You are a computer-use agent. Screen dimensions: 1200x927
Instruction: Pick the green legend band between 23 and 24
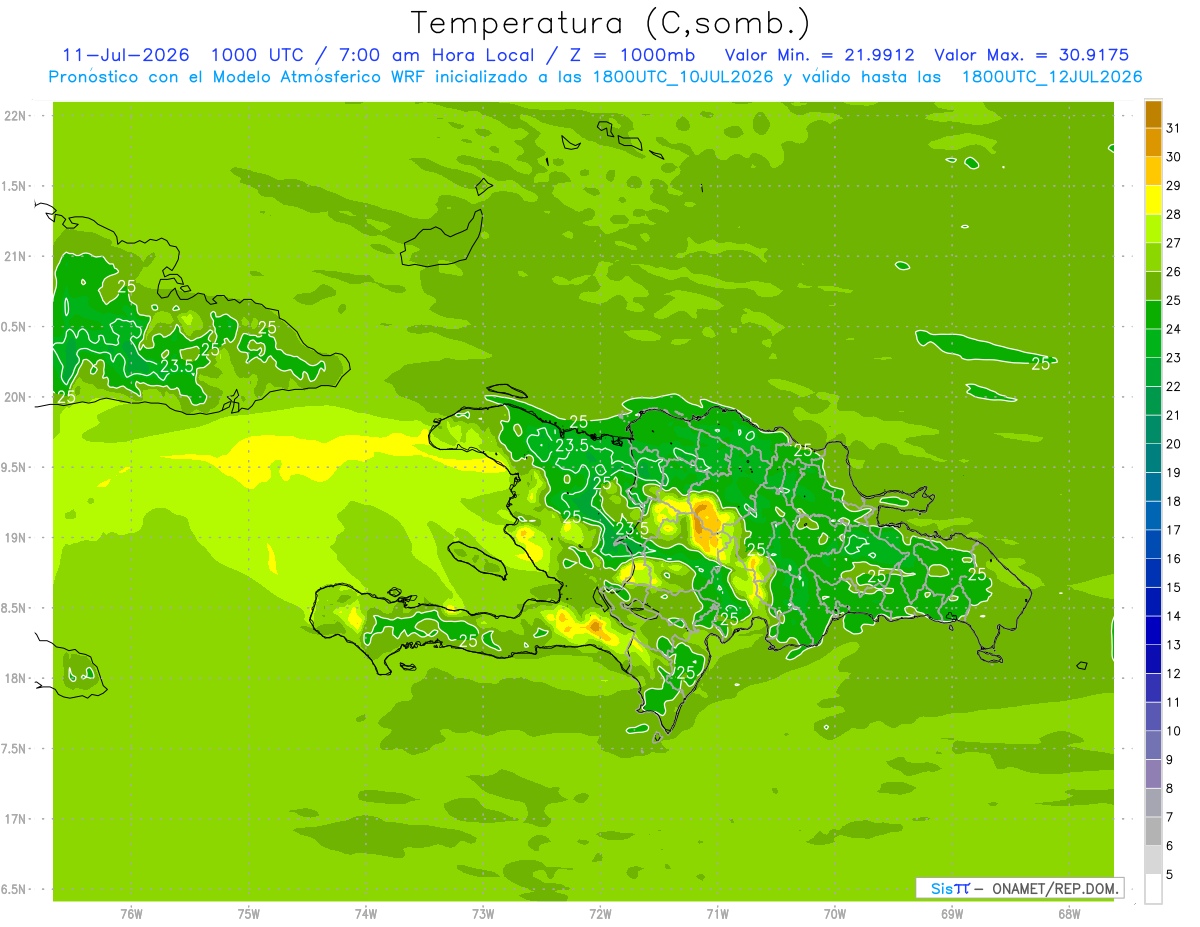[x=1153, y=343]
